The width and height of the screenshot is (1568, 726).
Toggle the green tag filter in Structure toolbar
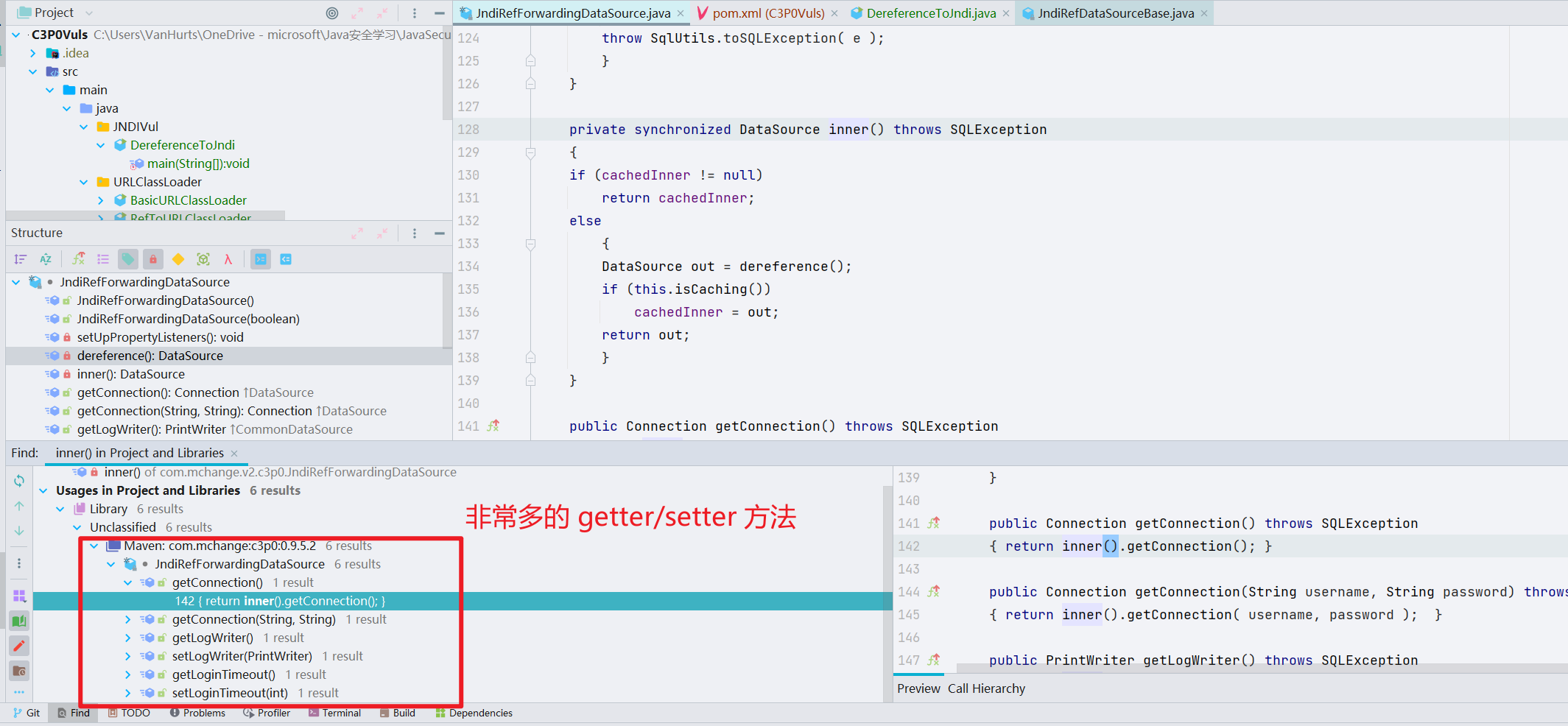coord(127,258)
